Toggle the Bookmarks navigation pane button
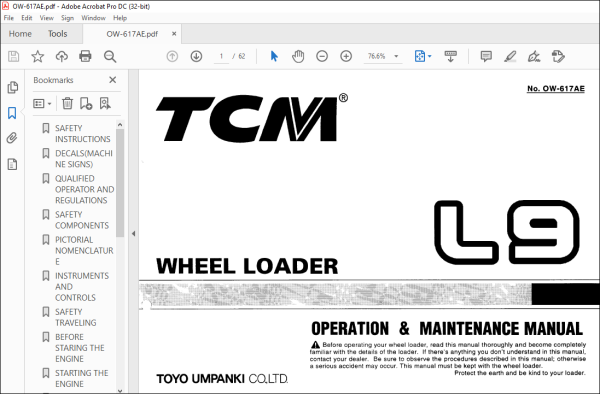Viewport: 600px width, 394px height. (x=12, y=113)
